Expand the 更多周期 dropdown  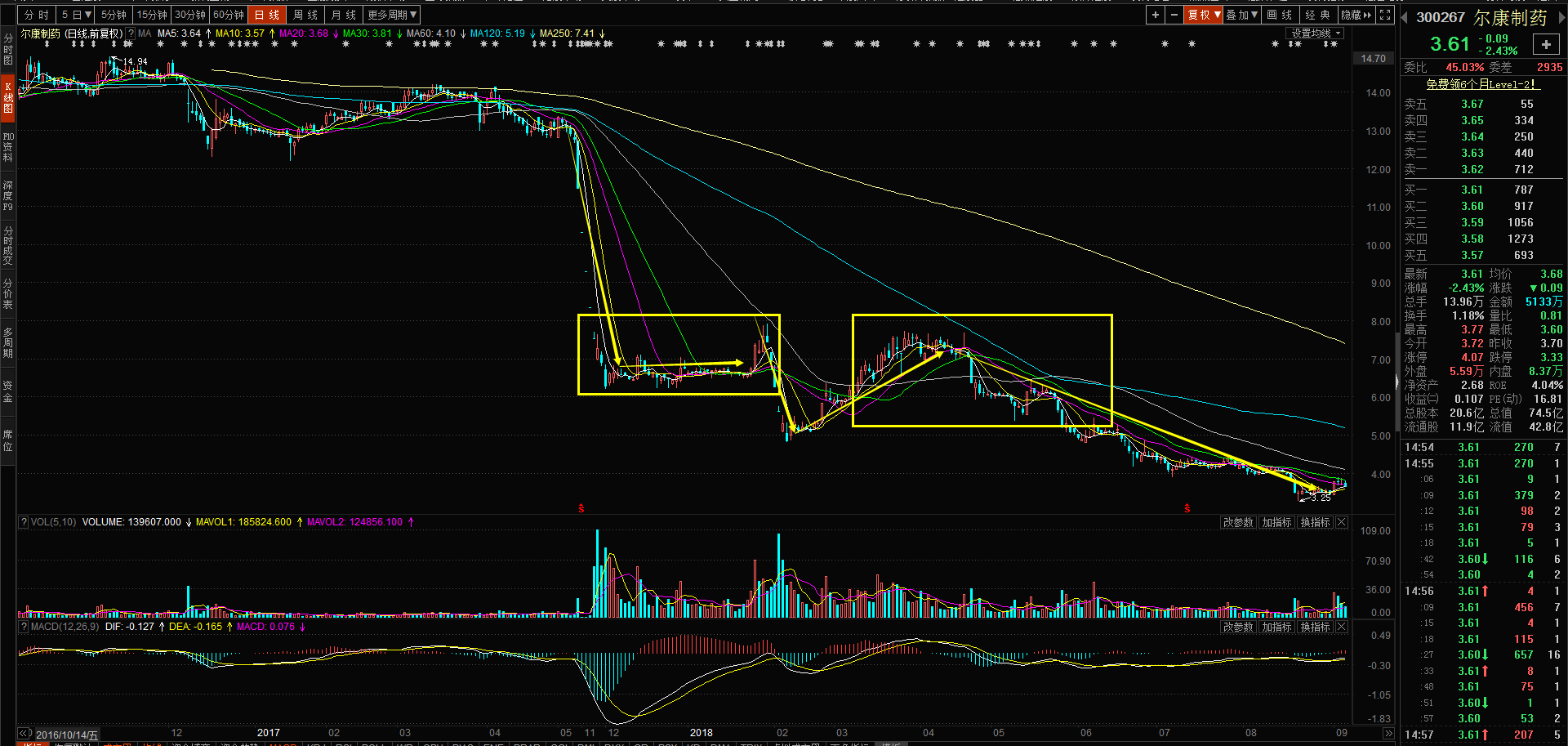click(x=392, y=15)
